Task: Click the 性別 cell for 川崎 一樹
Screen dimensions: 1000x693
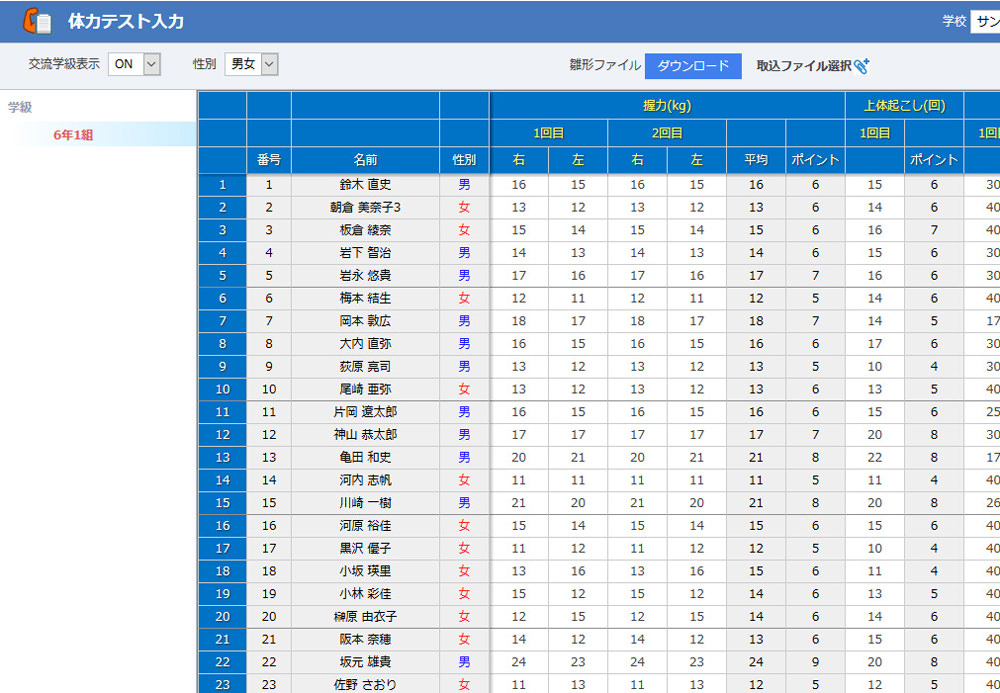Action: pyautogui.click(x=464, y=503)
